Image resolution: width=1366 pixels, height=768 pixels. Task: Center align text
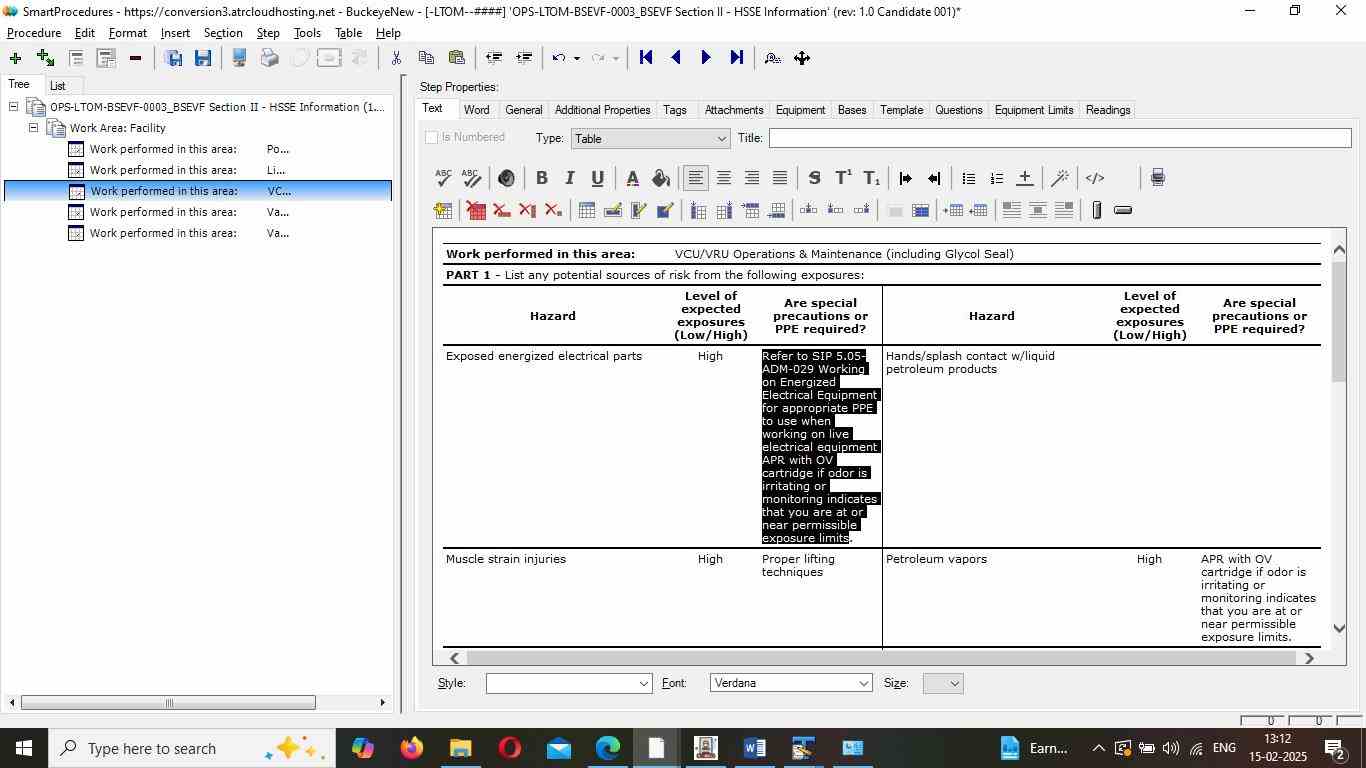pyautogui.click(x=723, y=178)
